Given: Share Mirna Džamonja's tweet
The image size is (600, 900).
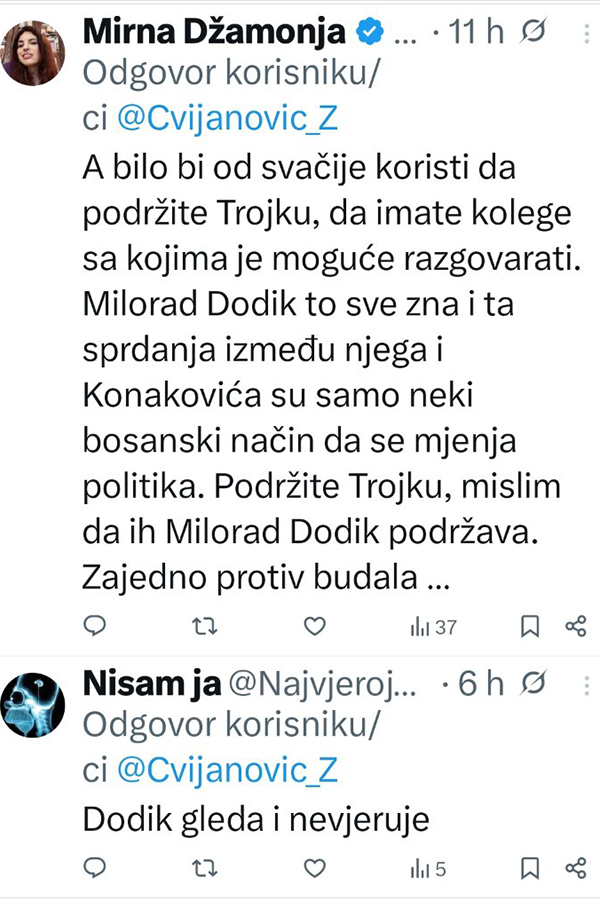Looking at the screenshot, I should pos(575,626).
